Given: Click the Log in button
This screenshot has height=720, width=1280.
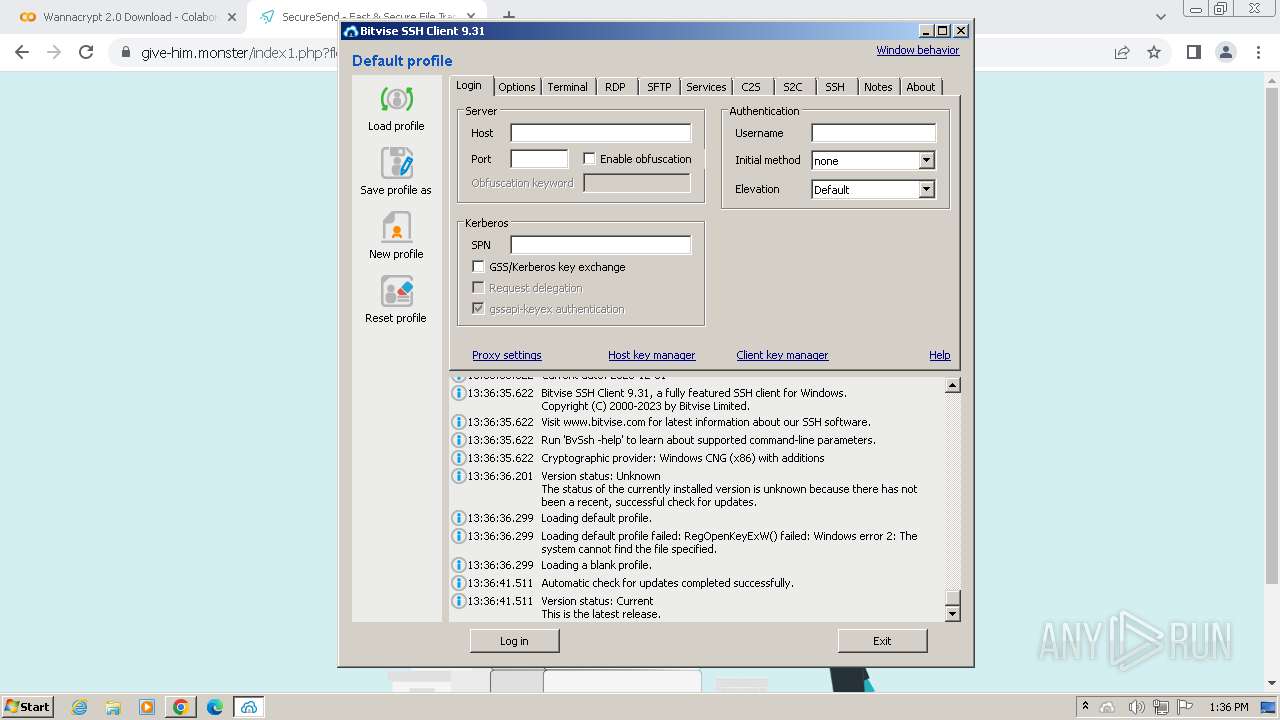Looking at the screenshot, I should tap(514, 641).
